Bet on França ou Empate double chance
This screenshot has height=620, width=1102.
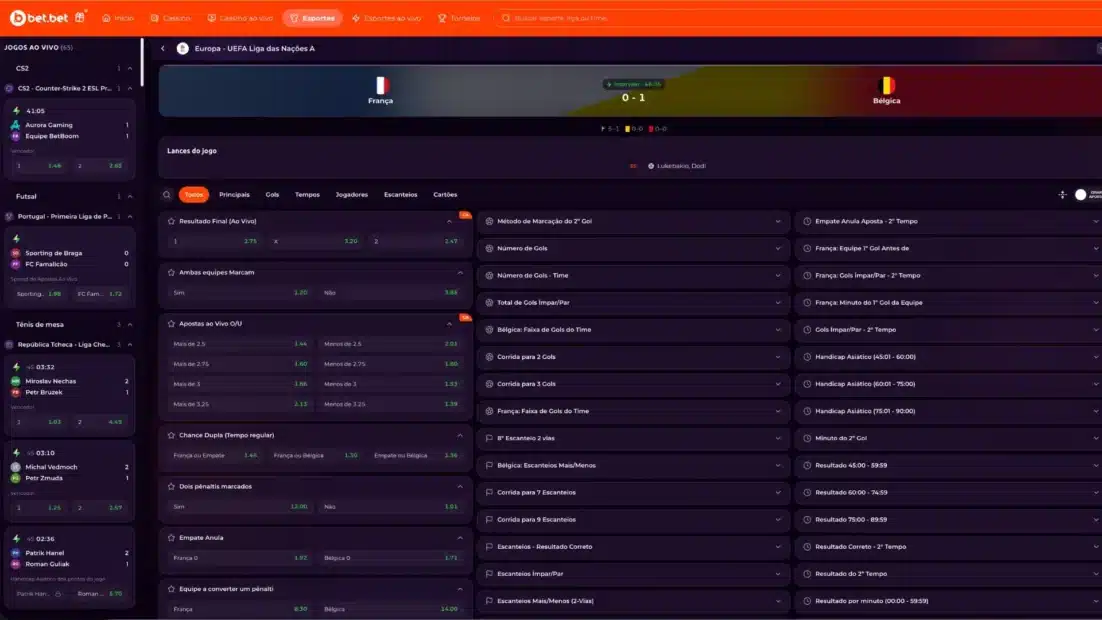[x=214, y=456]
